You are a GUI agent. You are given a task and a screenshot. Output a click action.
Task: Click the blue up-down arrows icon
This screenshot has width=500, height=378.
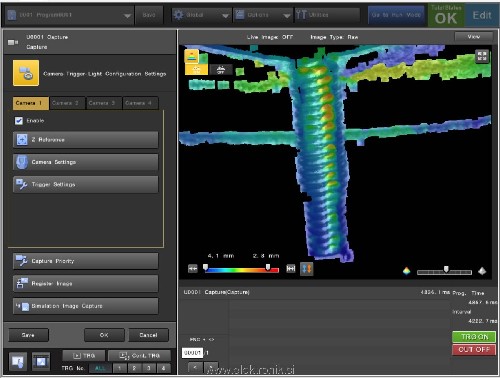pyautogui.click(x=307, y=269)
